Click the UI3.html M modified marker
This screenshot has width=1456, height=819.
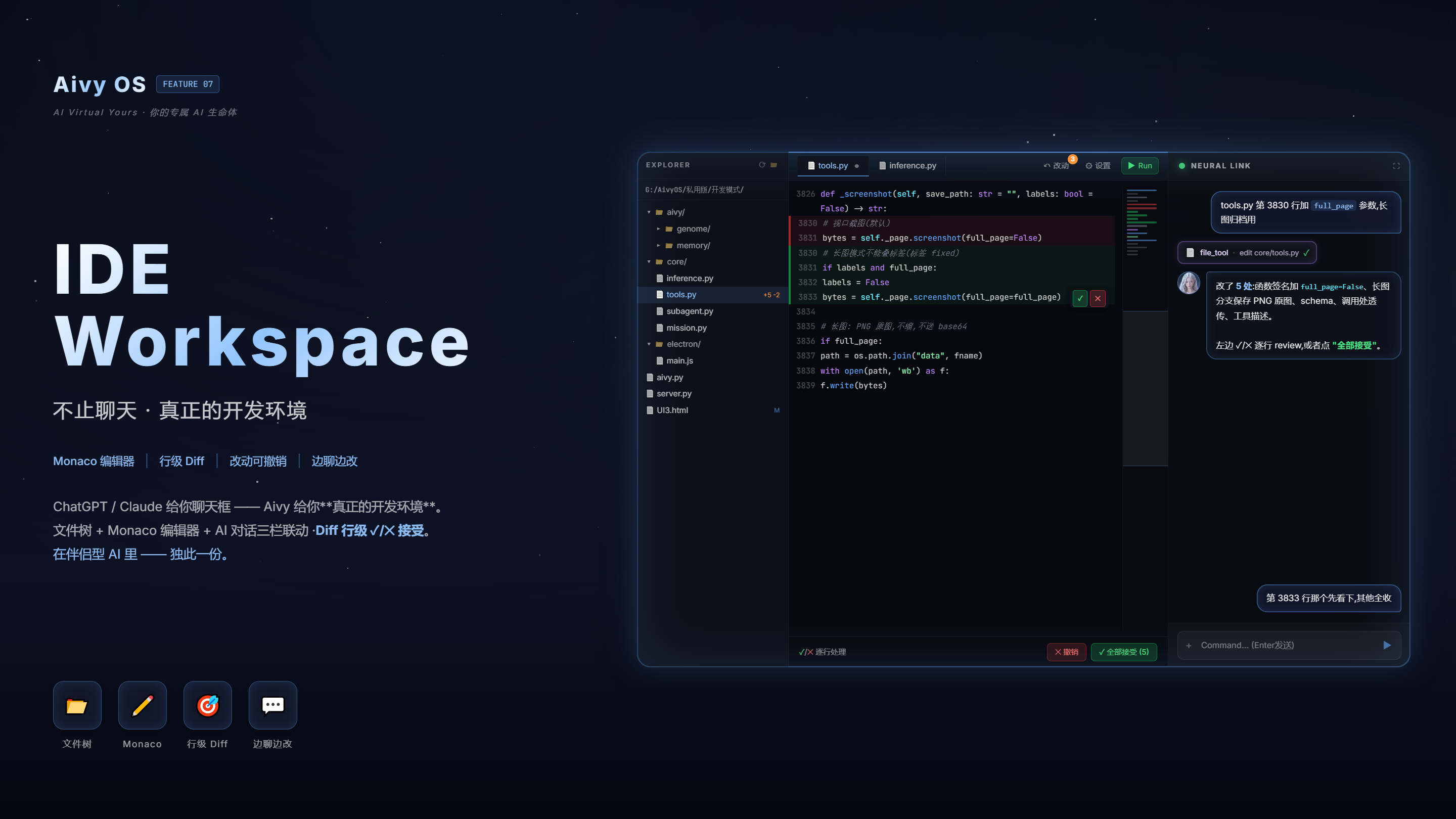click(777, 411)
